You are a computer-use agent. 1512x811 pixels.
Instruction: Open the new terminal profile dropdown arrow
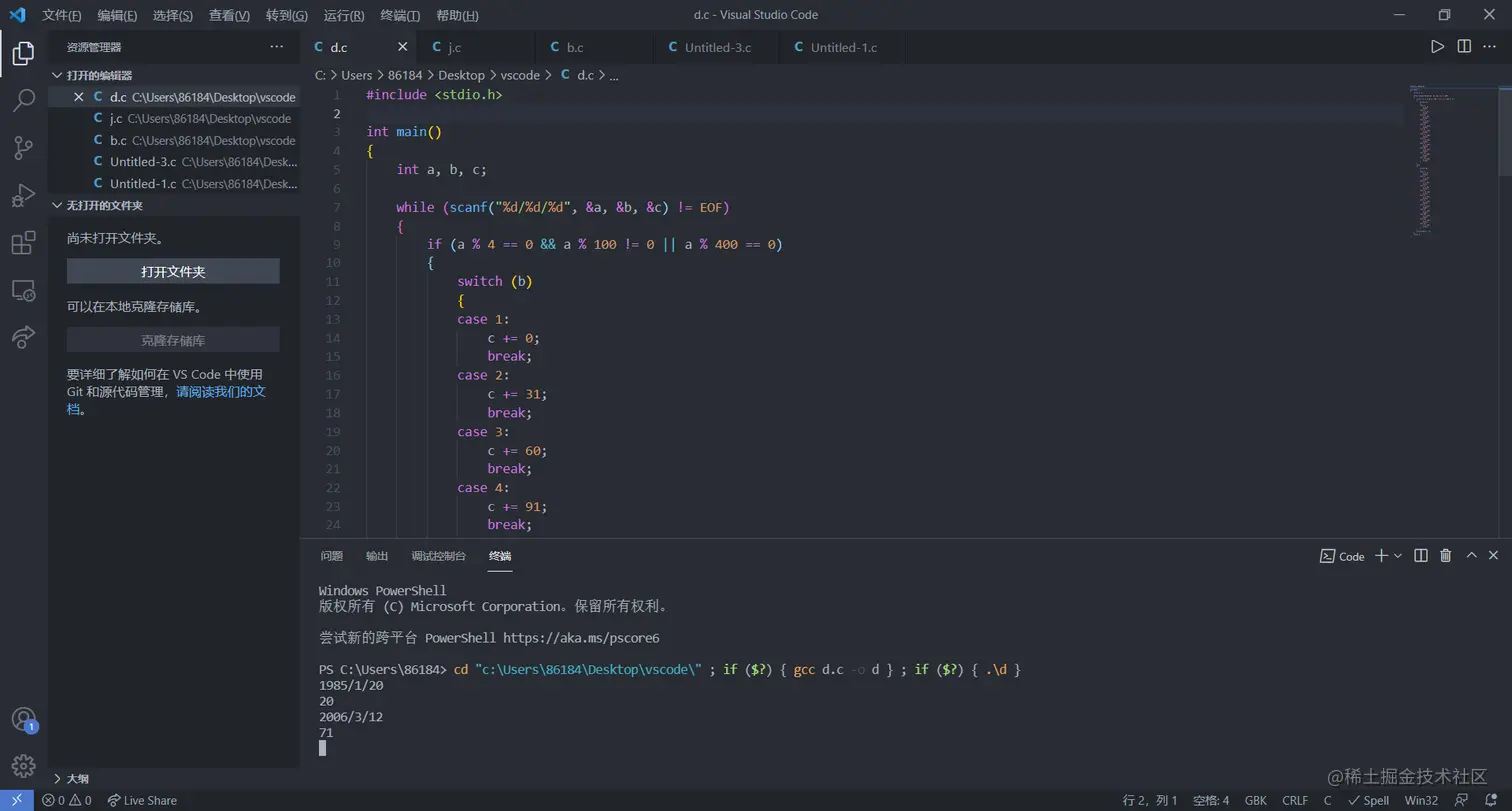coord(1398,556)
